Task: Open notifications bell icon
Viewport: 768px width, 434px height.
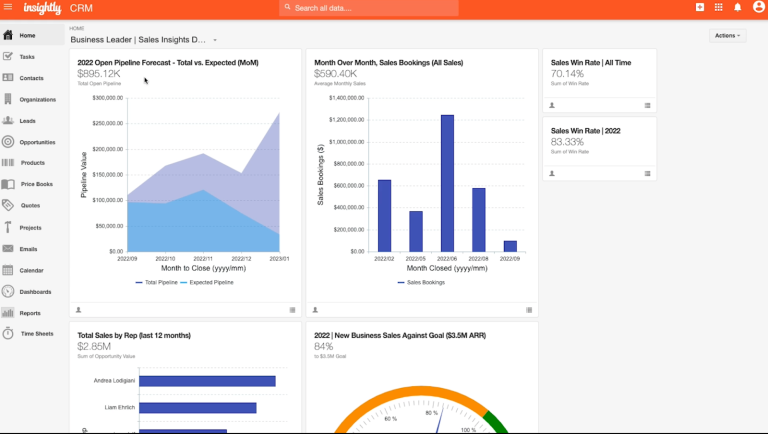Action: pos(738,7)
